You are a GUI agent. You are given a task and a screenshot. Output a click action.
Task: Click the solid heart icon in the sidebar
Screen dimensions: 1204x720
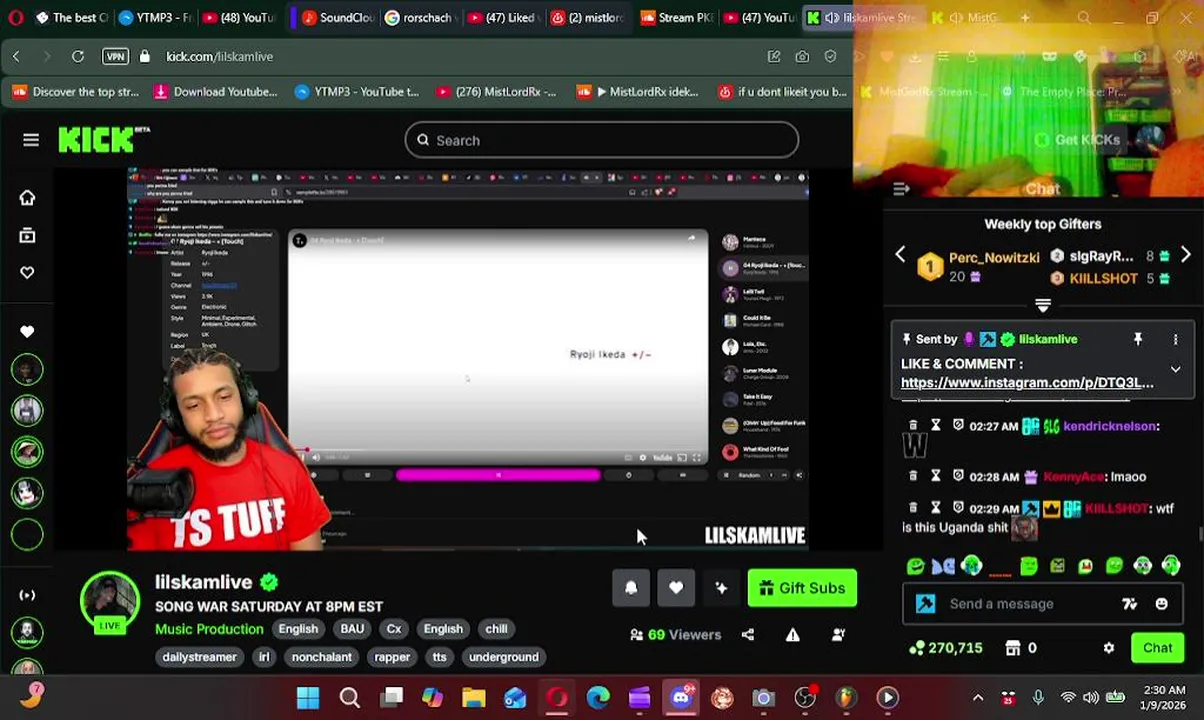point(27,331)
